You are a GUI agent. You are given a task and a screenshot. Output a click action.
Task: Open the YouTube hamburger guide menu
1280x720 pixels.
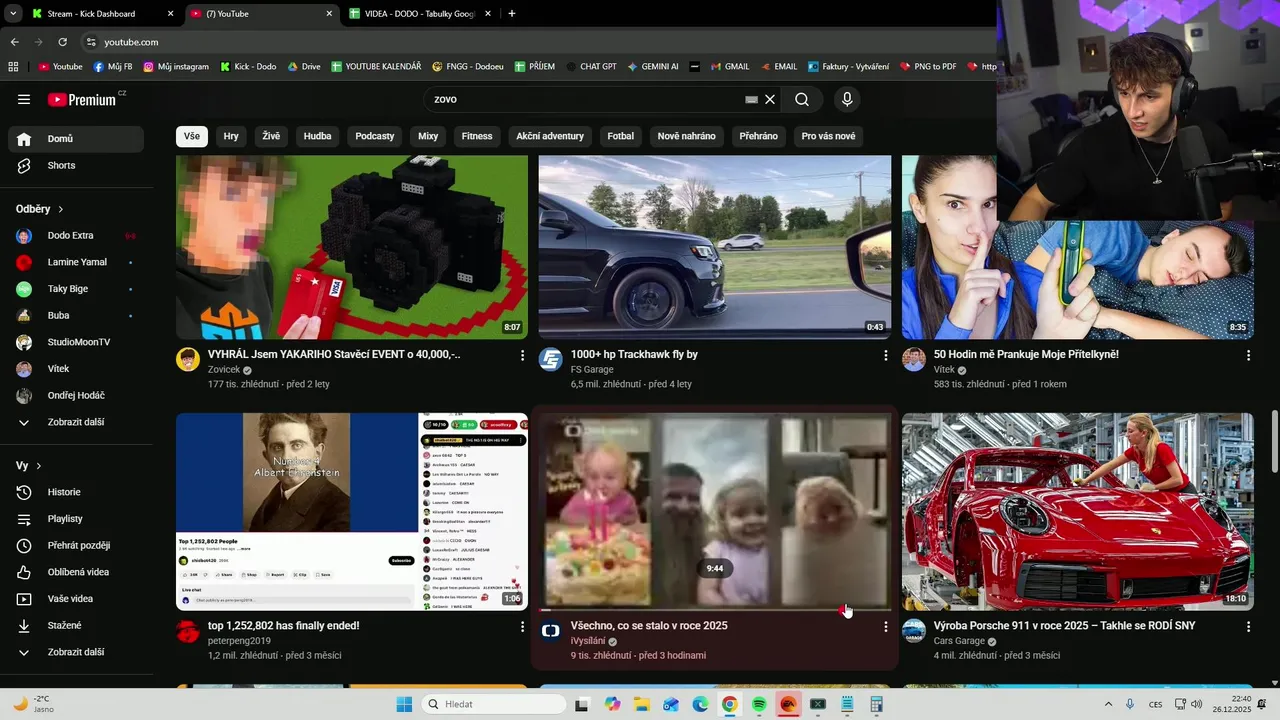point(24,99)
